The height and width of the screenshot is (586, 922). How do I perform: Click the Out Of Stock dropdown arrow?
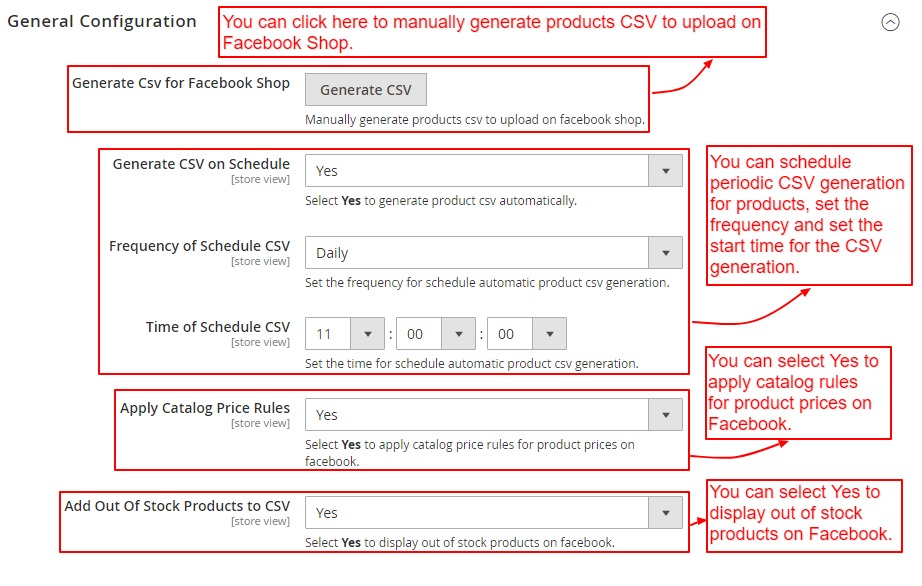666,513
